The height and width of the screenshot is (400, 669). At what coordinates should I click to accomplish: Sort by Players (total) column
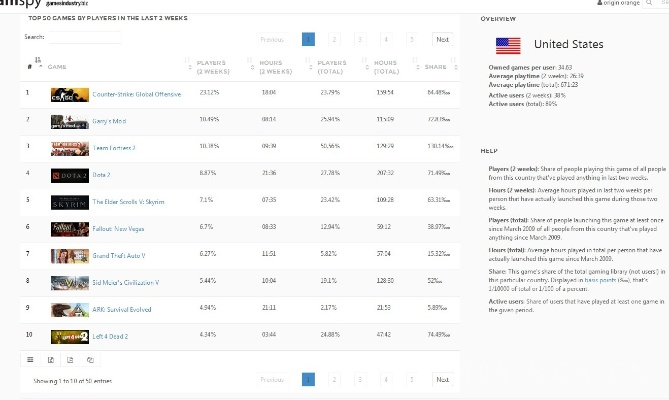pyautogui.click(x=332, y=67)
